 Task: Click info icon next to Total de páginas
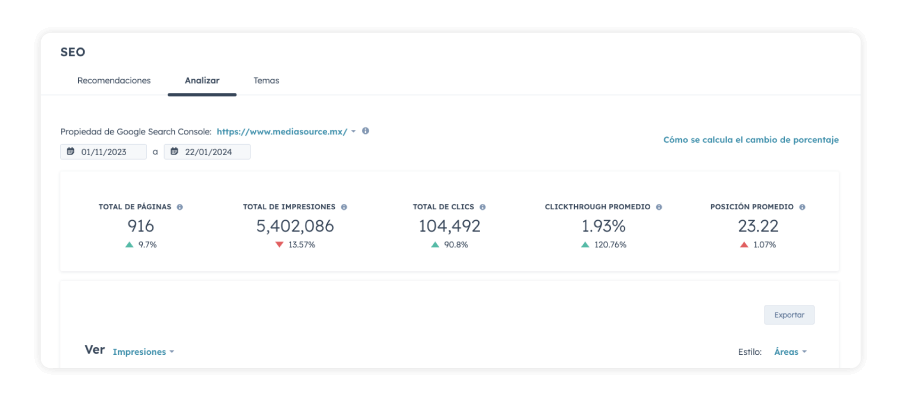coord(180,207)
